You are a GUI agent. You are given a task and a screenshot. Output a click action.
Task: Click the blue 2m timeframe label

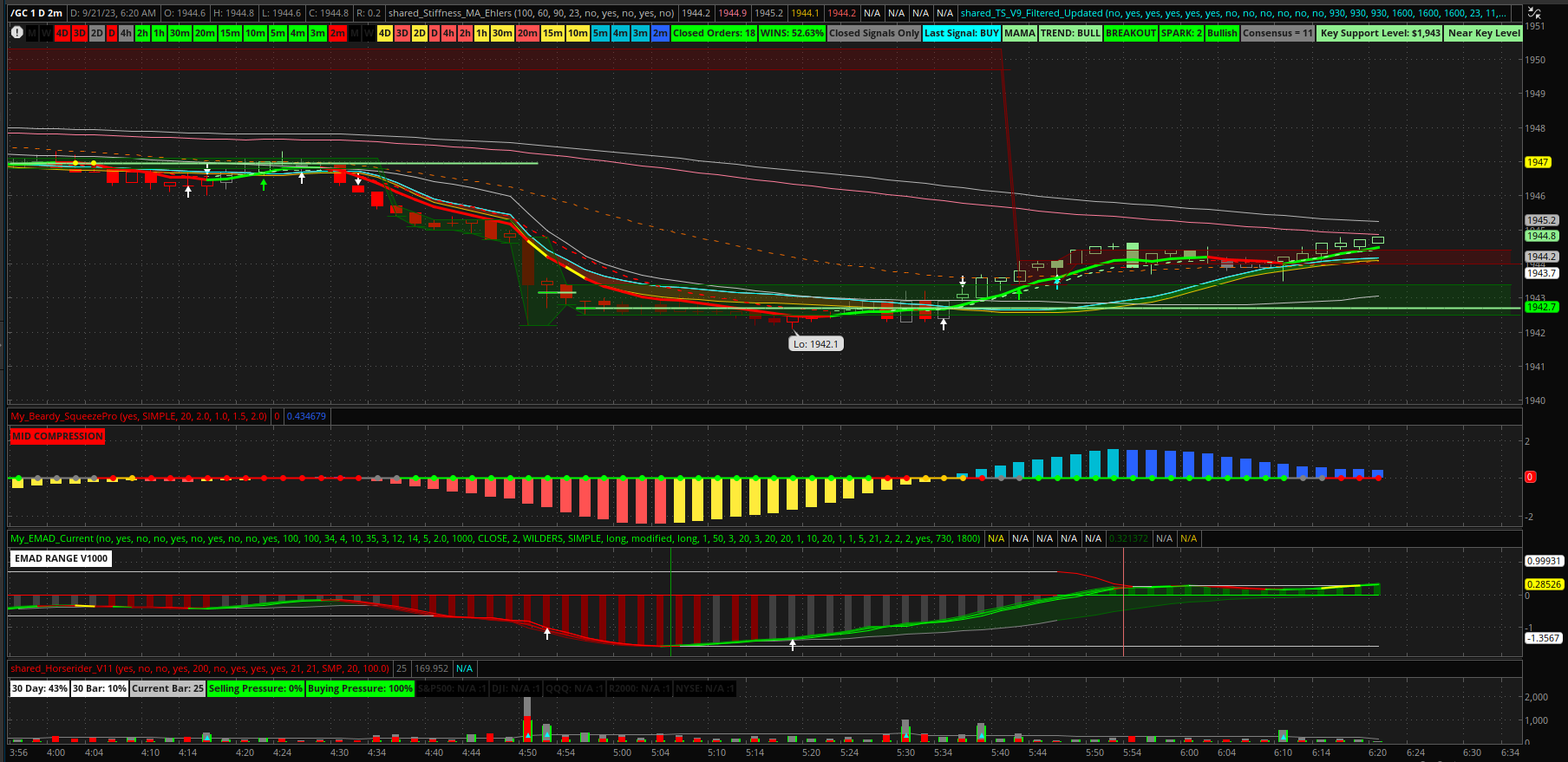click(660, 33)
